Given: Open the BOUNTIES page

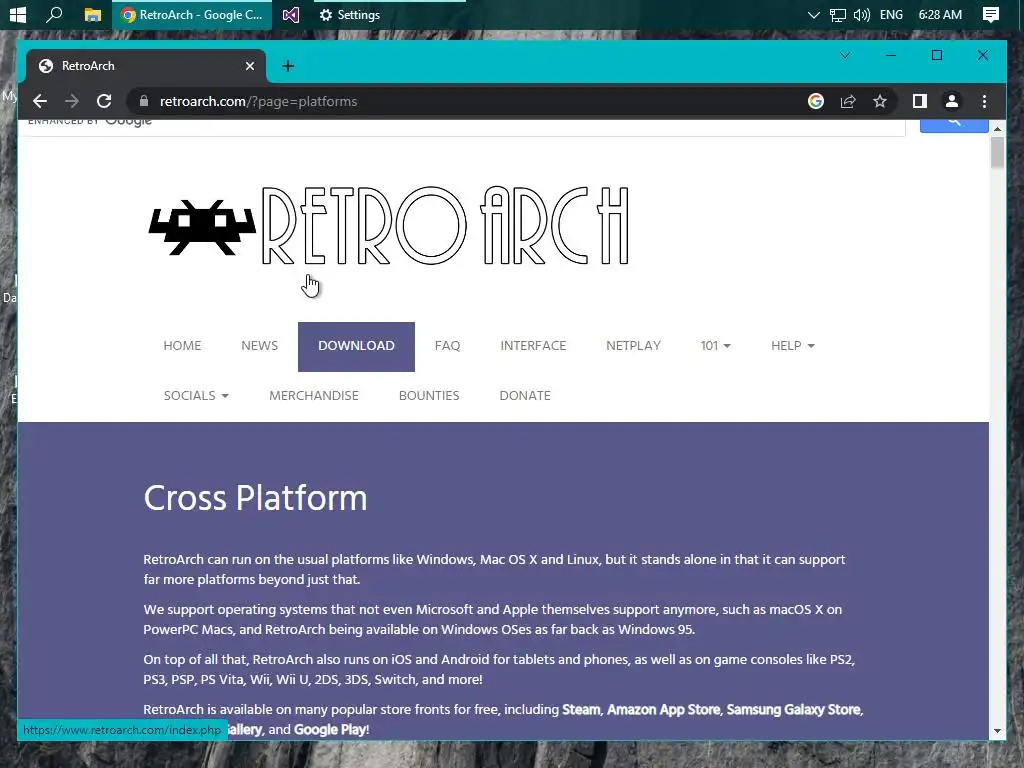Looking at the screenshot, I should click(x=429, y=396).
